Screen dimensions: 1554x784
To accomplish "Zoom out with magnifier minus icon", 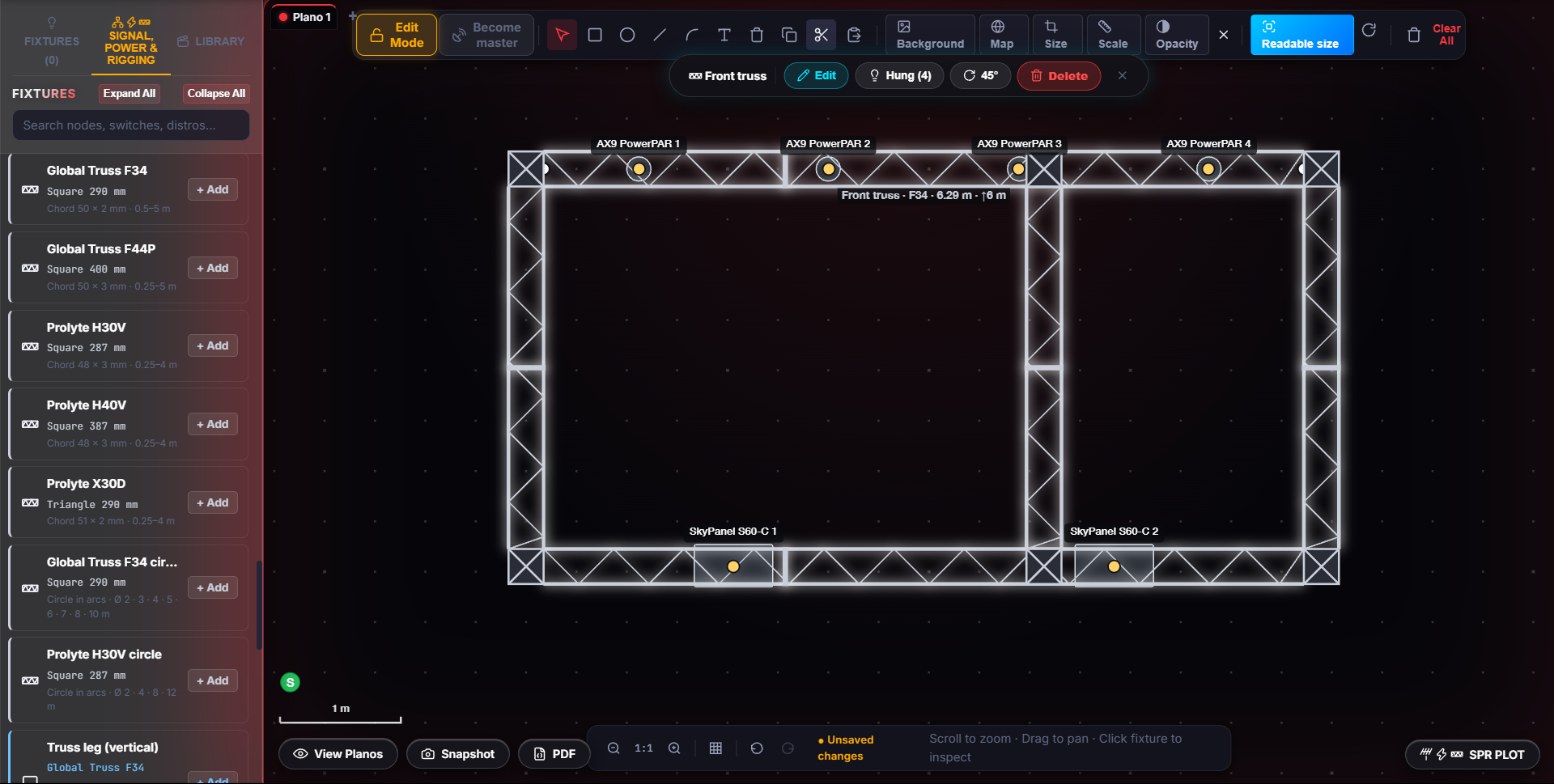I will pos(614,748).
